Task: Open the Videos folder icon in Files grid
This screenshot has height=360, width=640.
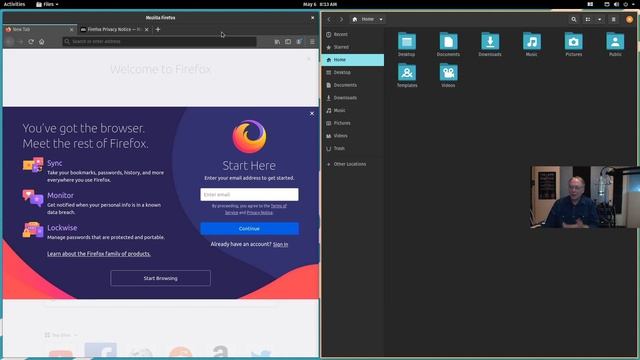Action: coord(448,72)
